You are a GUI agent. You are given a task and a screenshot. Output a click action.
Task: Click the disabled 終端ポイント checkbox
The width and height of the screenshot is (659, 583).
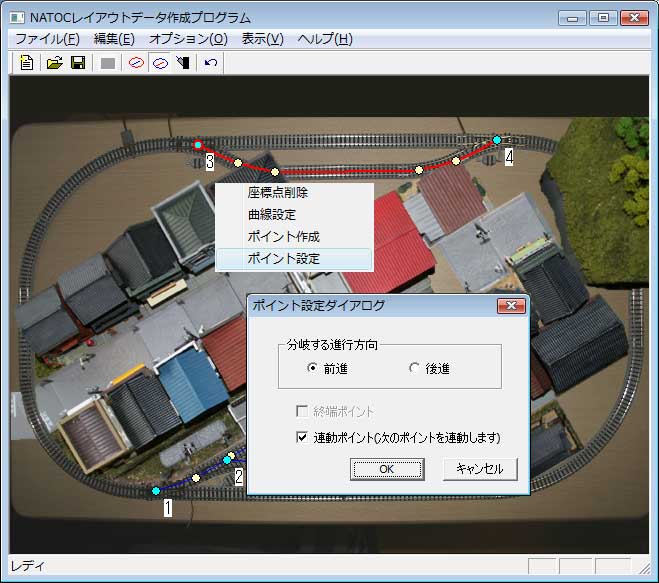pos(302,411)
